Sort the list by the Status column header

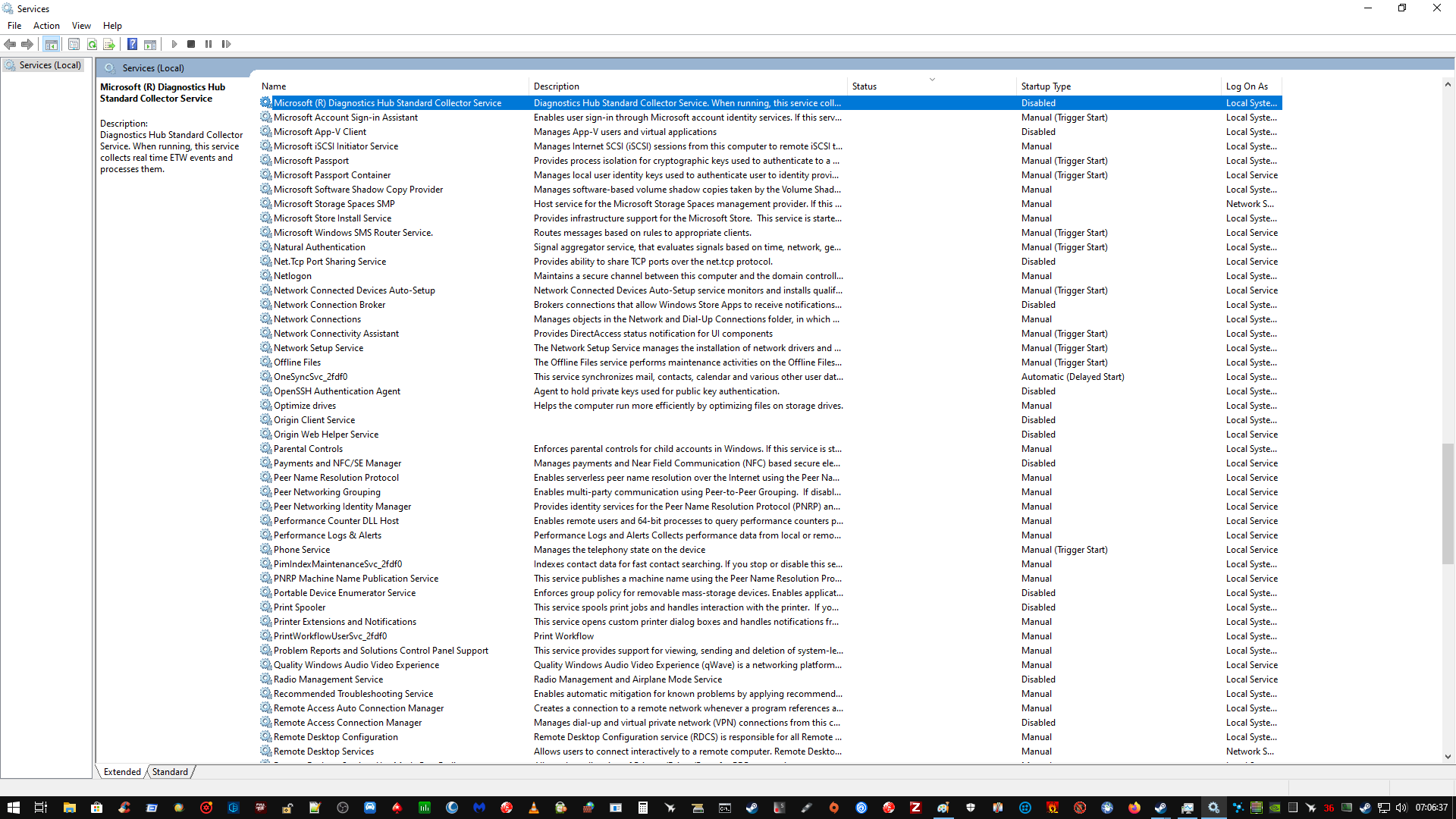[x=864, y=86]
